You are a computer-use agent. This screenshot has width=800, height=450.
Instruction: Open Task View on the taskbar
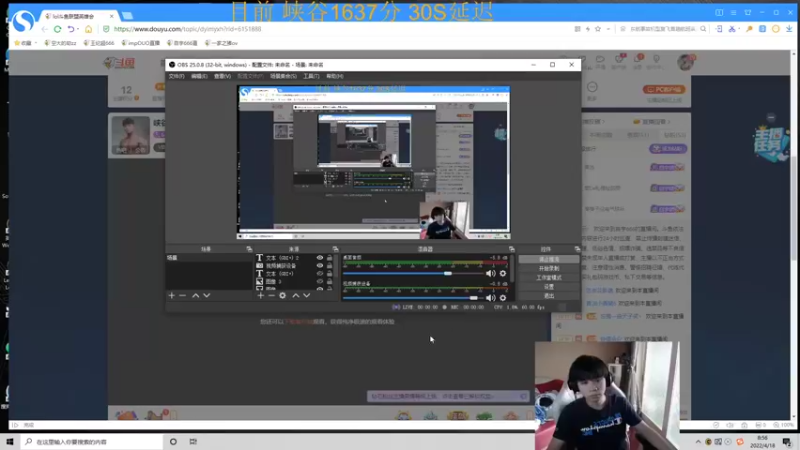(x=193, y=442)
